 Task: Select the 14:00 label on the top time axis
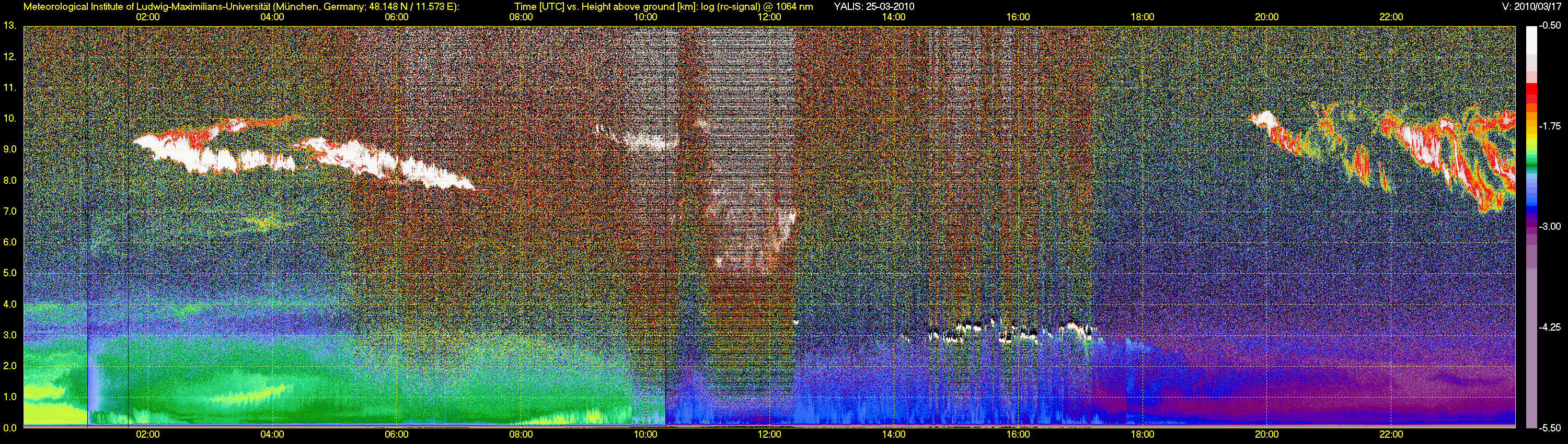(894, 17)
